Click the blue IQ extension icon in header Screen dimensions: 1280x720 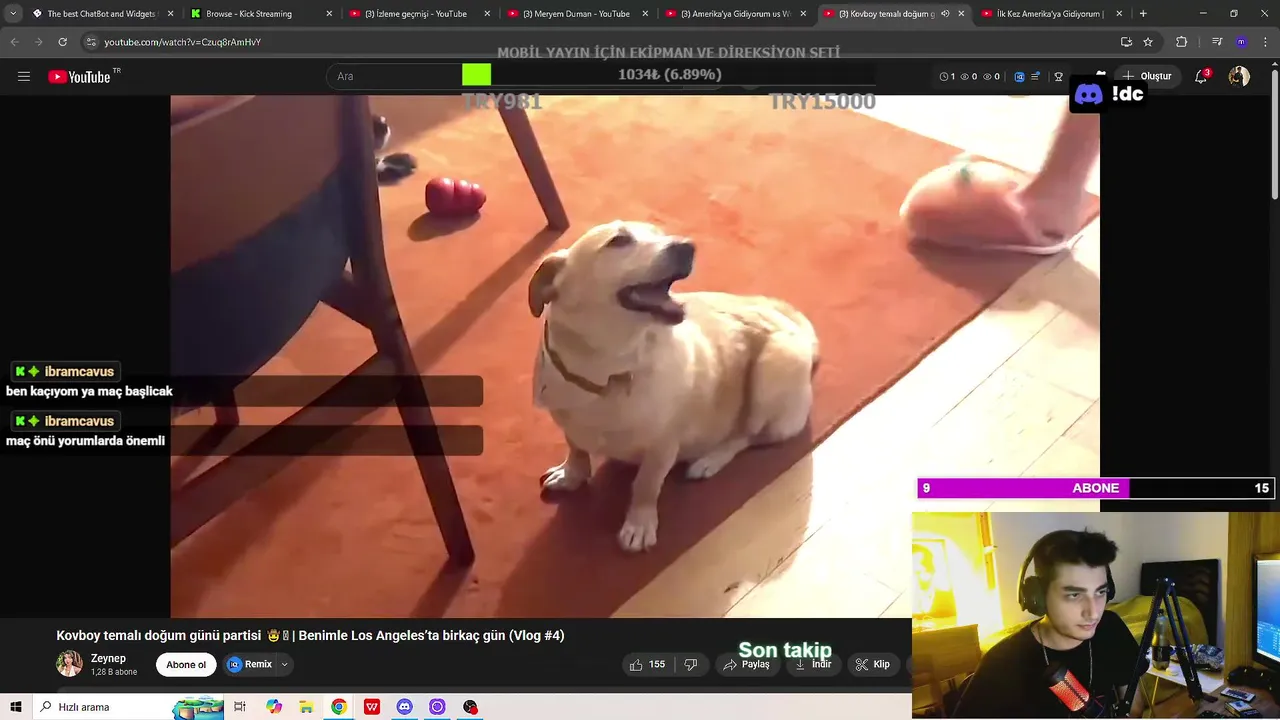(x=1019, y=77)
